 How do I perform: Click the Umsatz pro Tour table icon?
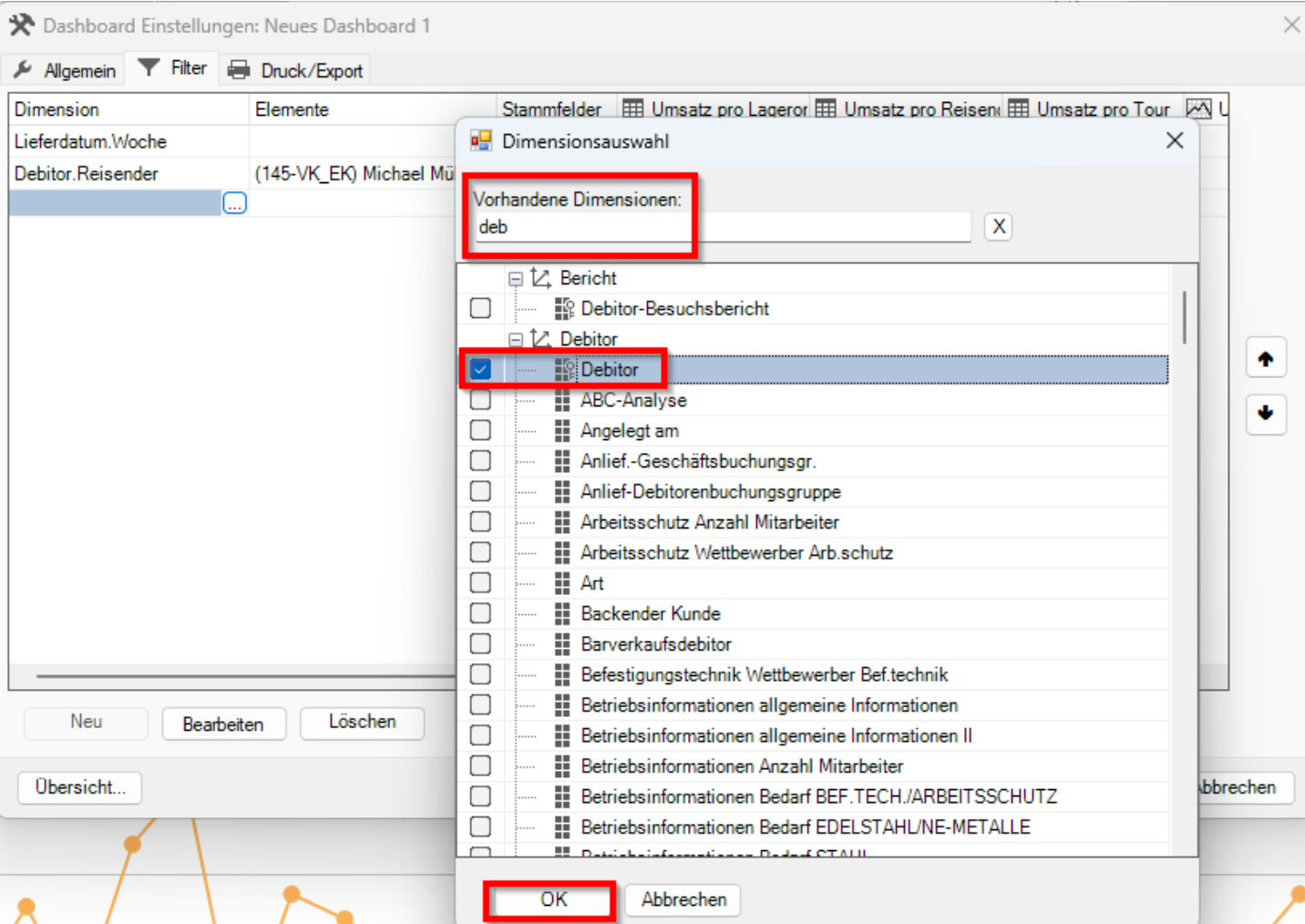(1019, 109)
